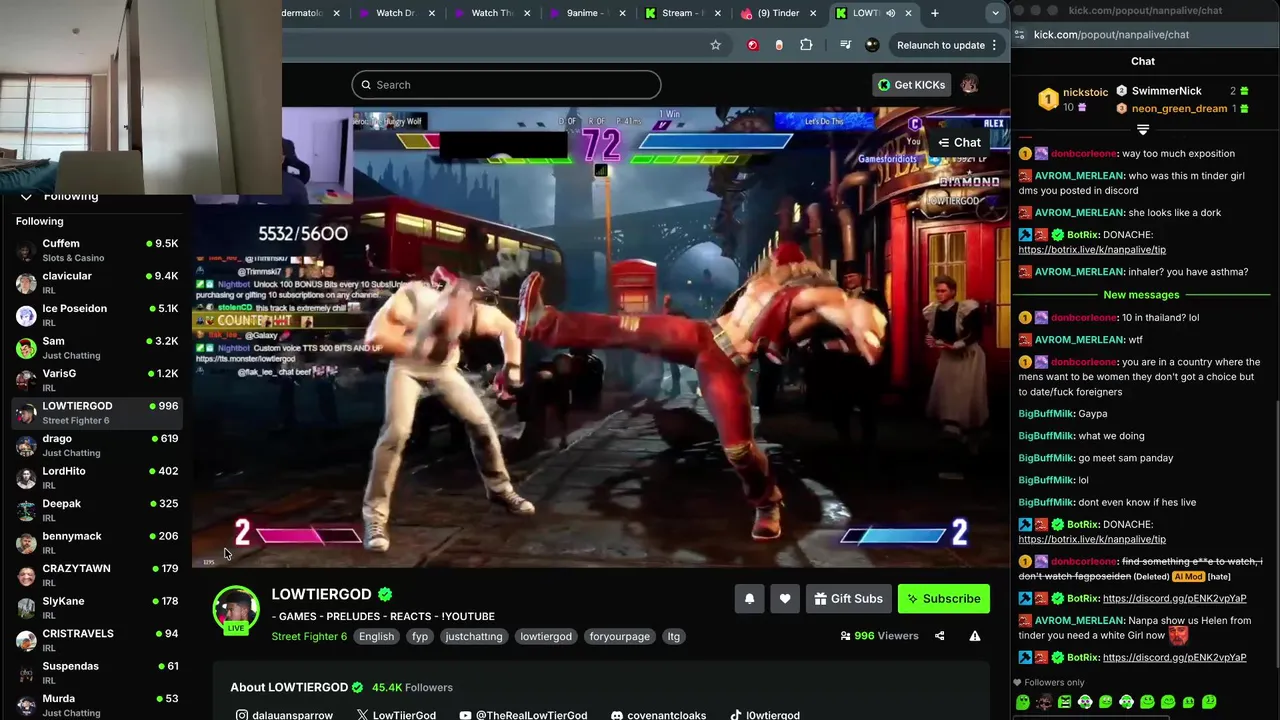The height and width of the screenshot is (720, 1280).
Task: Open the Chrome extensions puzzle icon
Action: point(806,45)
